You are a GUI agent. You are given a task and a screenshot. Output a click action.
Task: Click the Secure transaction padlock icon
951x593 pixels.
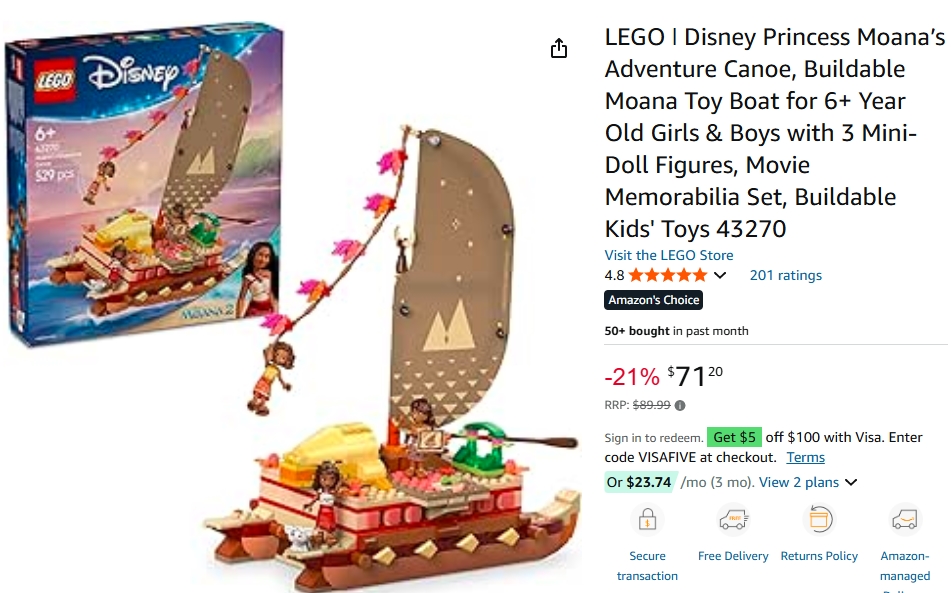click(647, 520)
